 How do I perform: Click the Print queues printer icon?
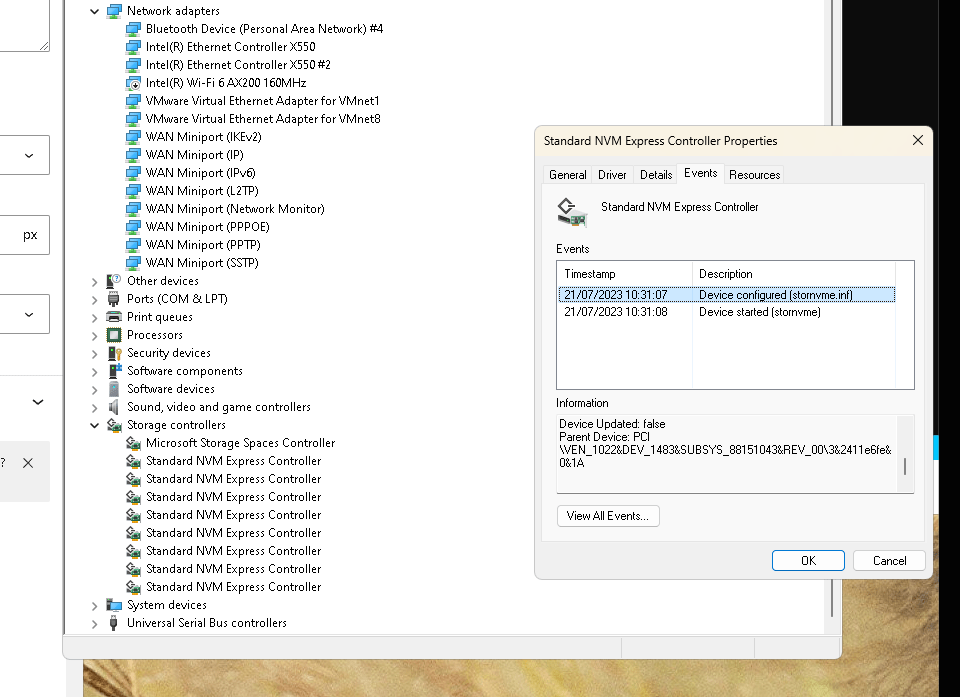pos(114,317)
